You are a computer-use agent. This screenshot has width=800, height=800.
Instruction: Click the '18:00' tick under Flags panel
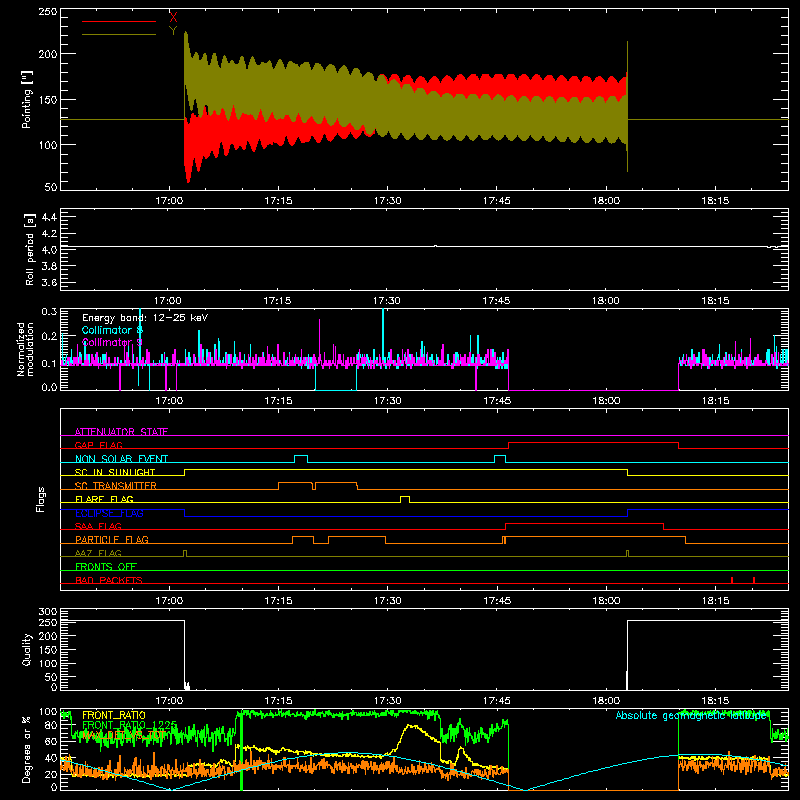tap(606, 601)
